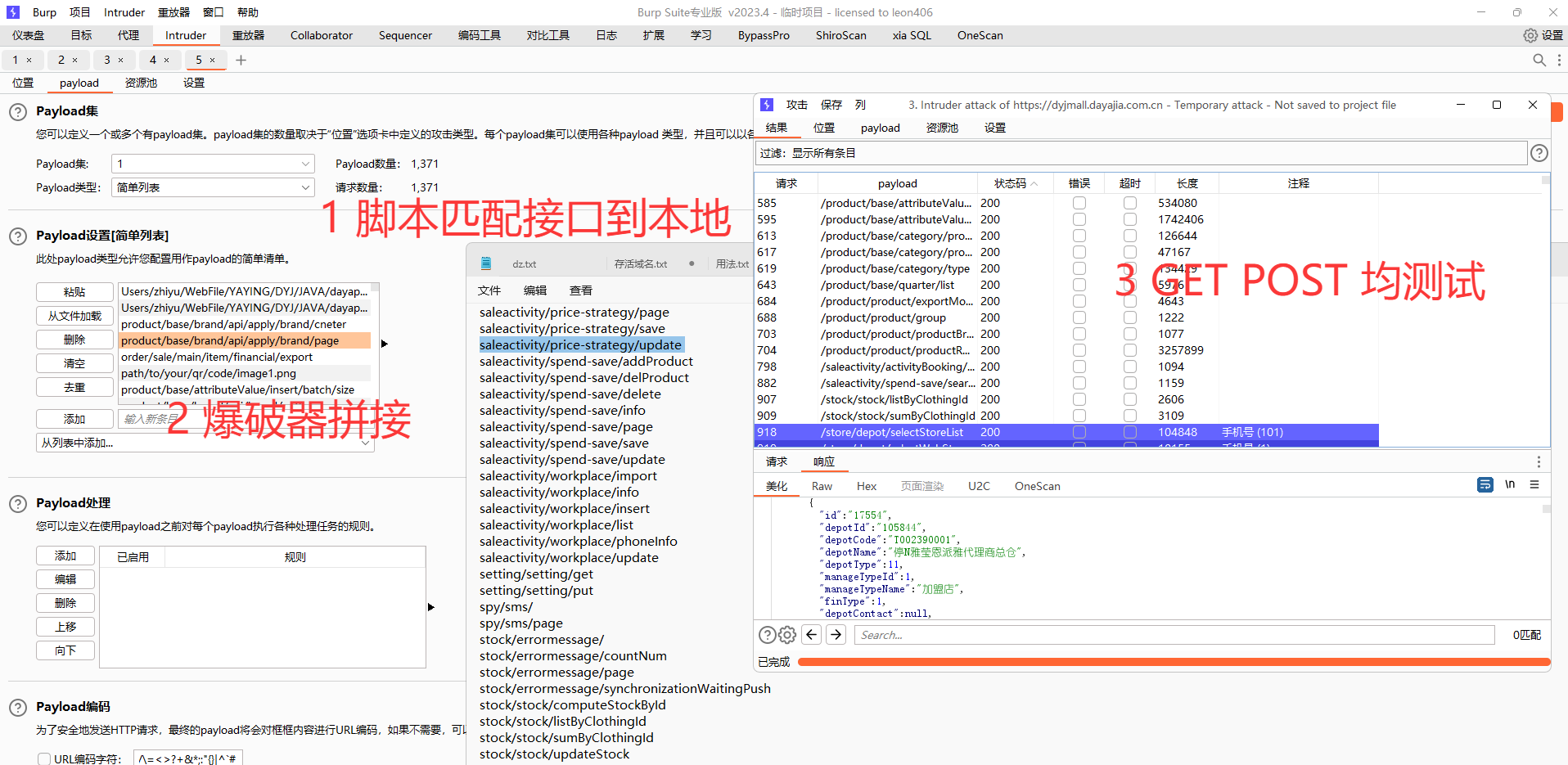Switch to the Raw response view
This screenshot has width=1568, height=765.
(822, 486)
